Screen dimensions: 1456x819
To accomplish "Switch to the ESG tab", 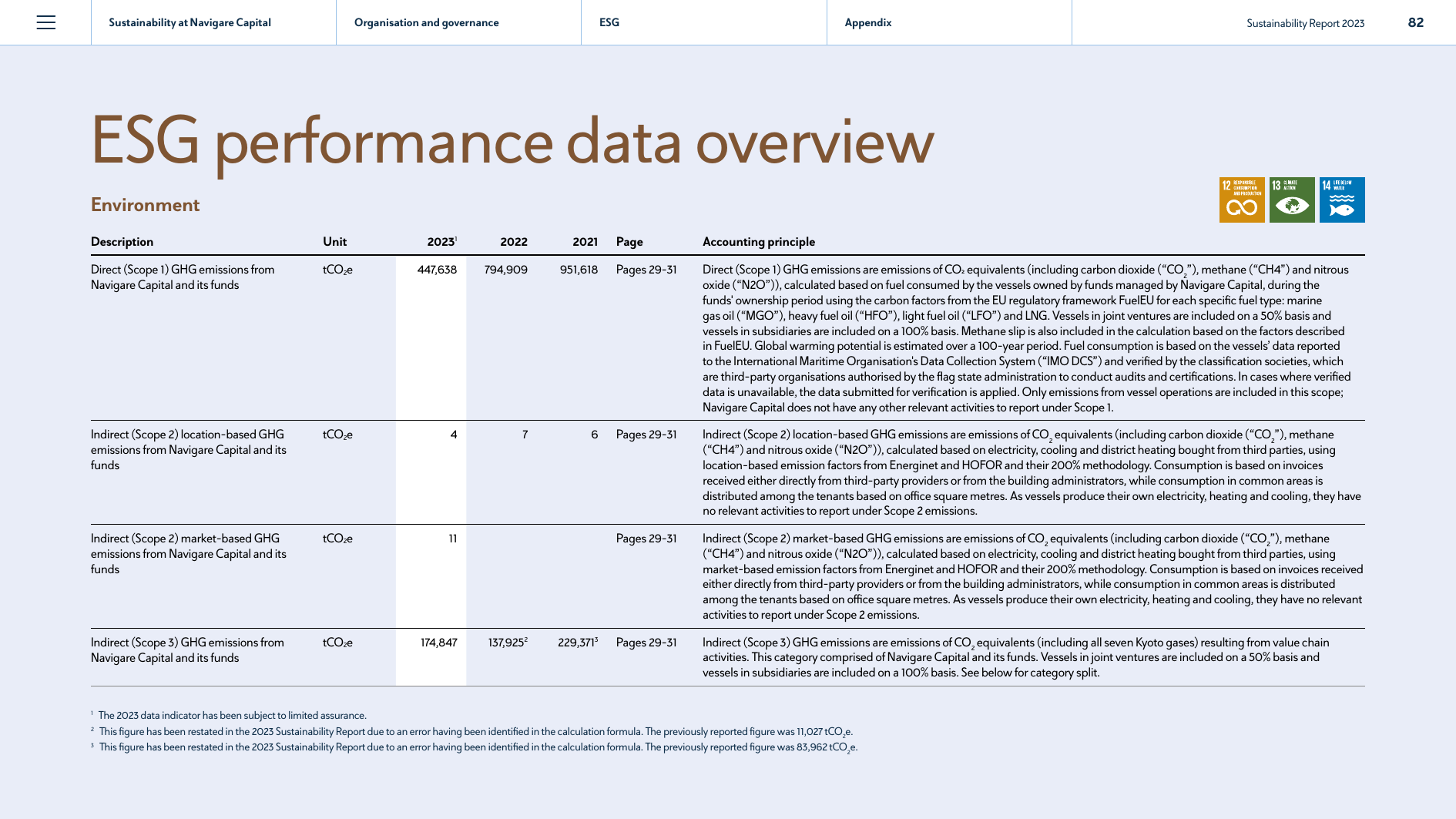I will 609,22.
